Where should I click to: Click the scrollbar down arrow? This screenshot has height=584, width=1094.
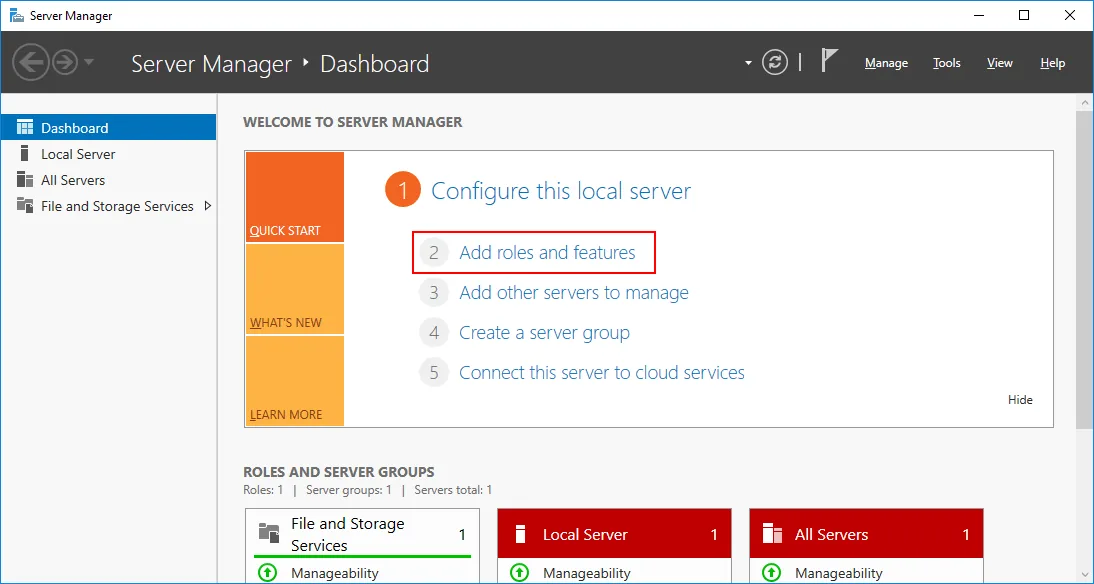tap(1086, 572)
